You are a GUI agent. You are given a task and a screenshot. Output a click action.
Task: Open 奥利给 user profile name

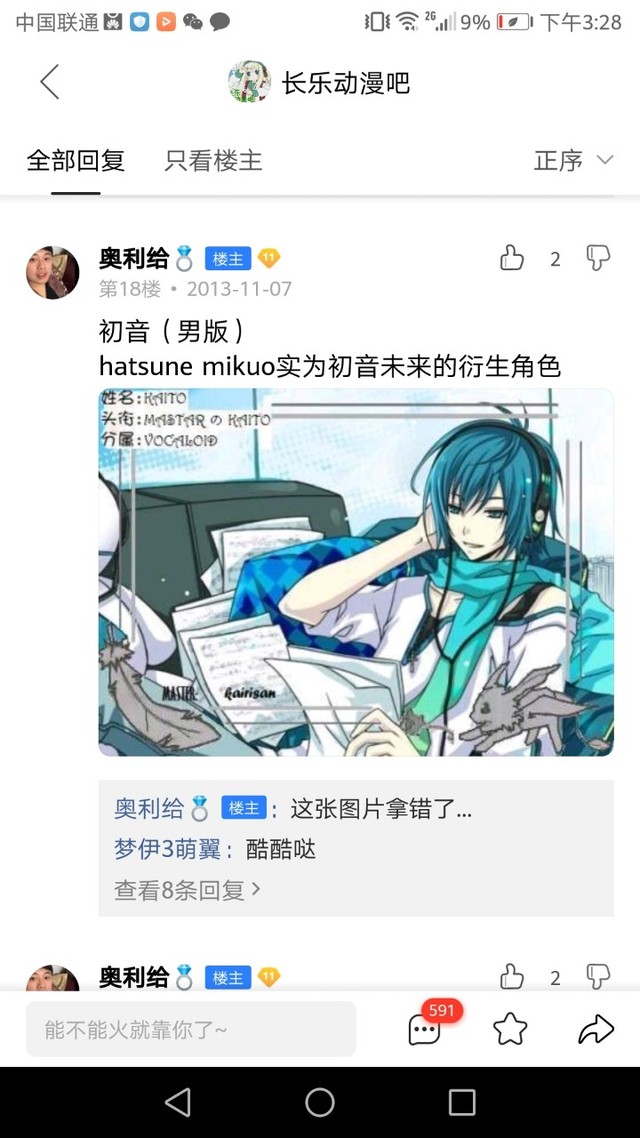tap(134, 258)
